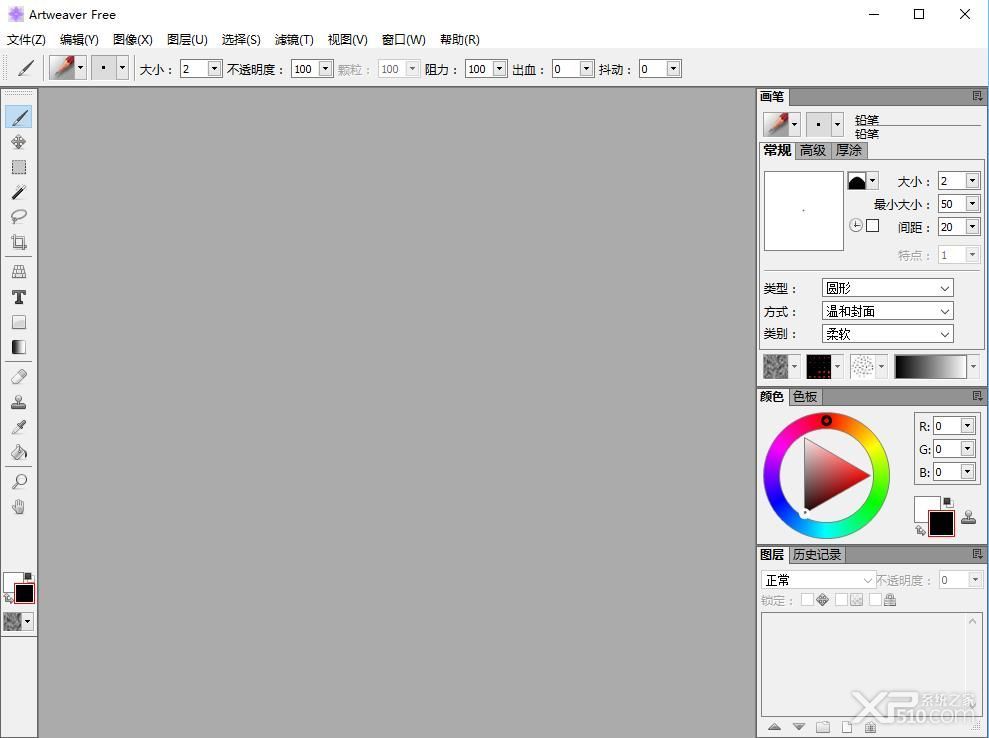Select the Paint Bucket tool
Screen dimensions: 989x738
(19, 452)
